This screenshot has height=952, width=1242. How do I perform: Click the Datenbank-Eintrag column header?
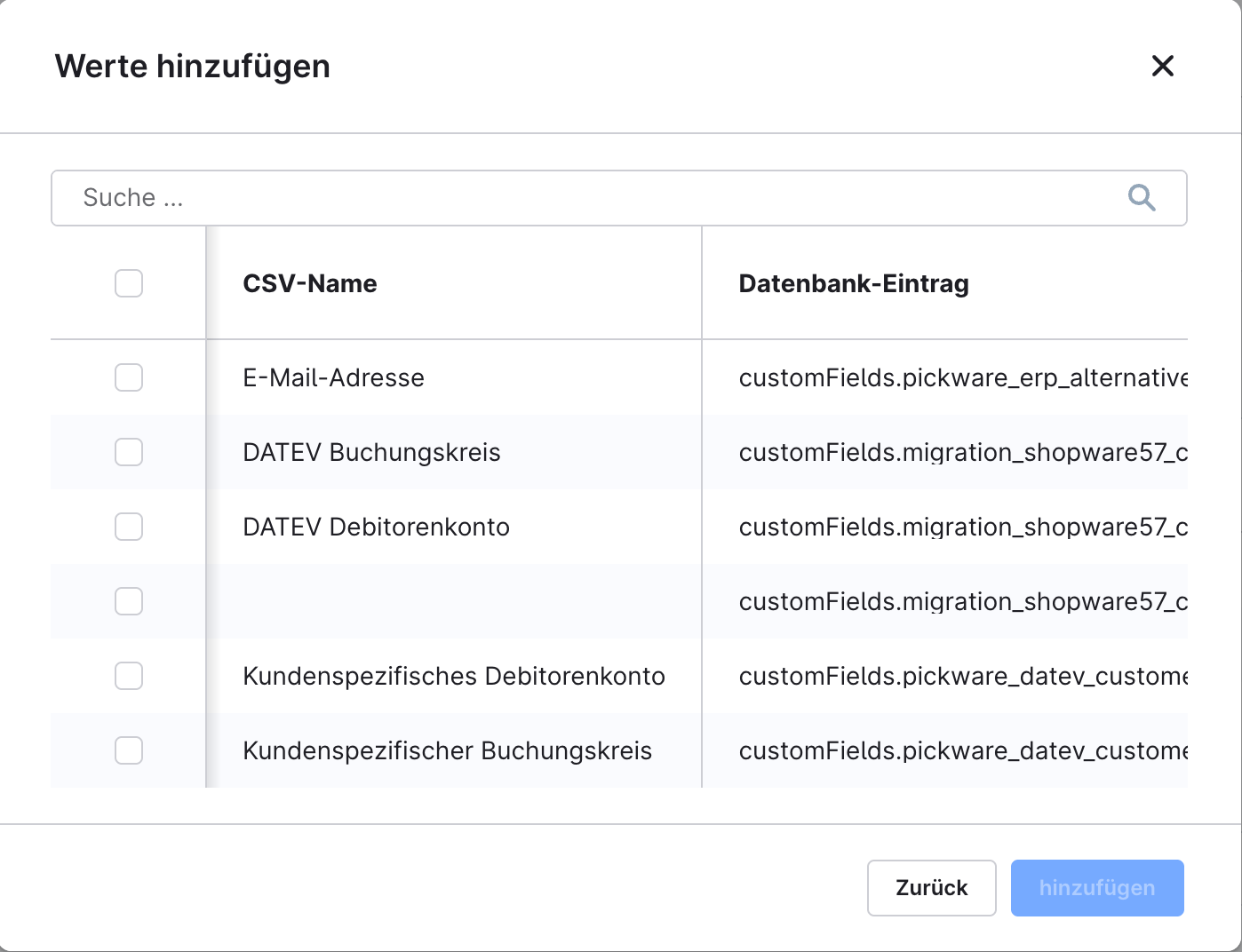tap(854, 283)
